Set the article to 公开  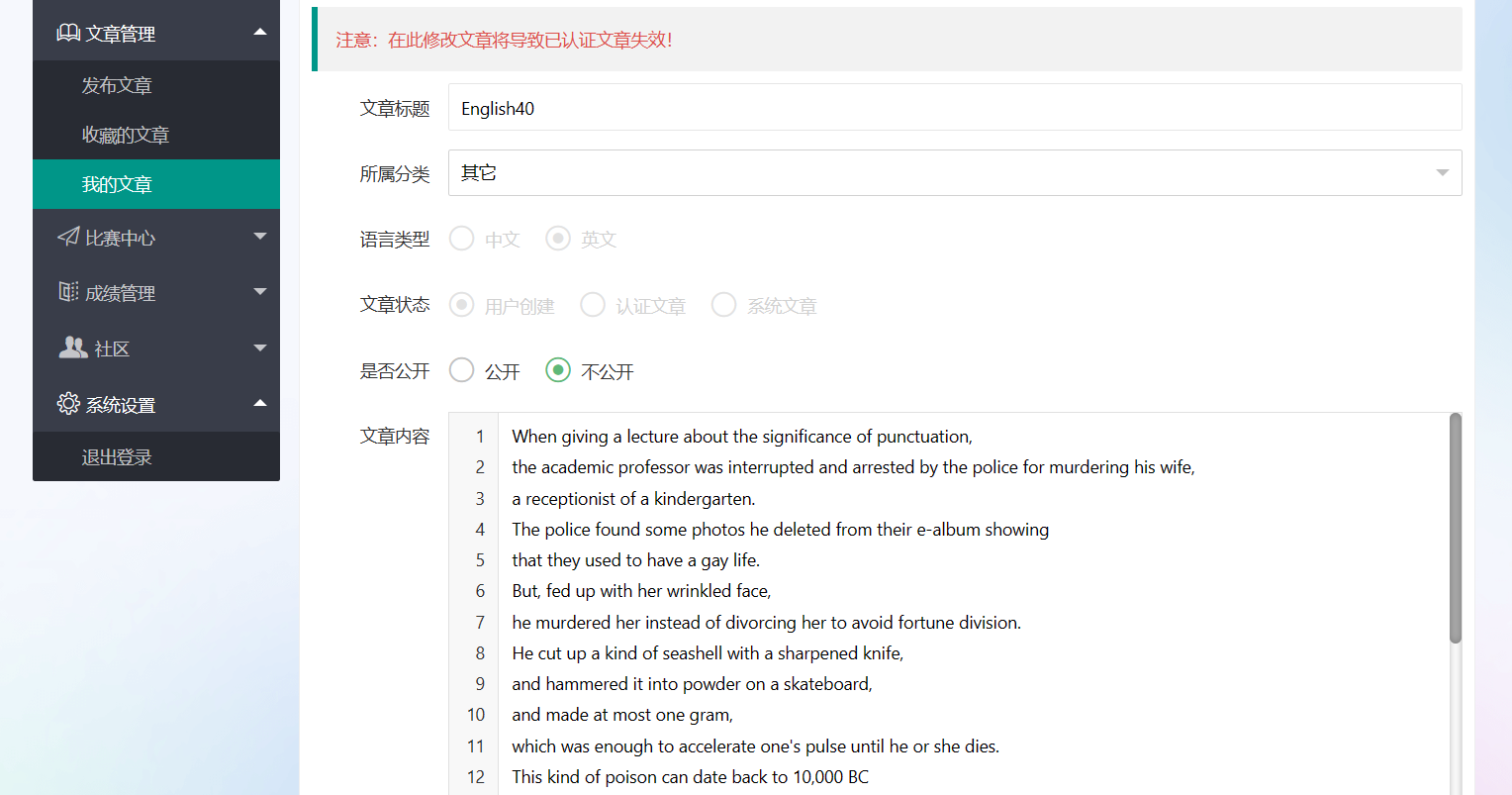[x=462, y=370]
